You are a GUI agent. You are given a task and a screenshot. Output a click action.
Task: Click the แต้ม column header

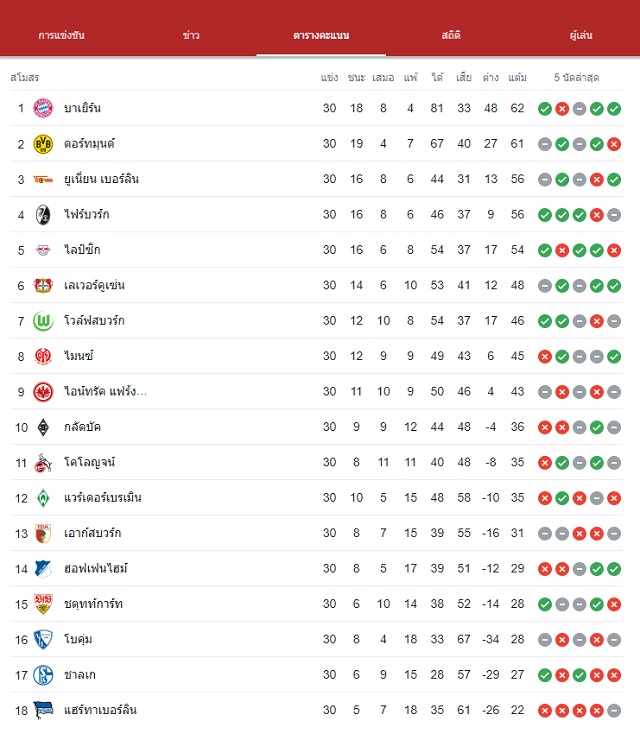point(517,77)
